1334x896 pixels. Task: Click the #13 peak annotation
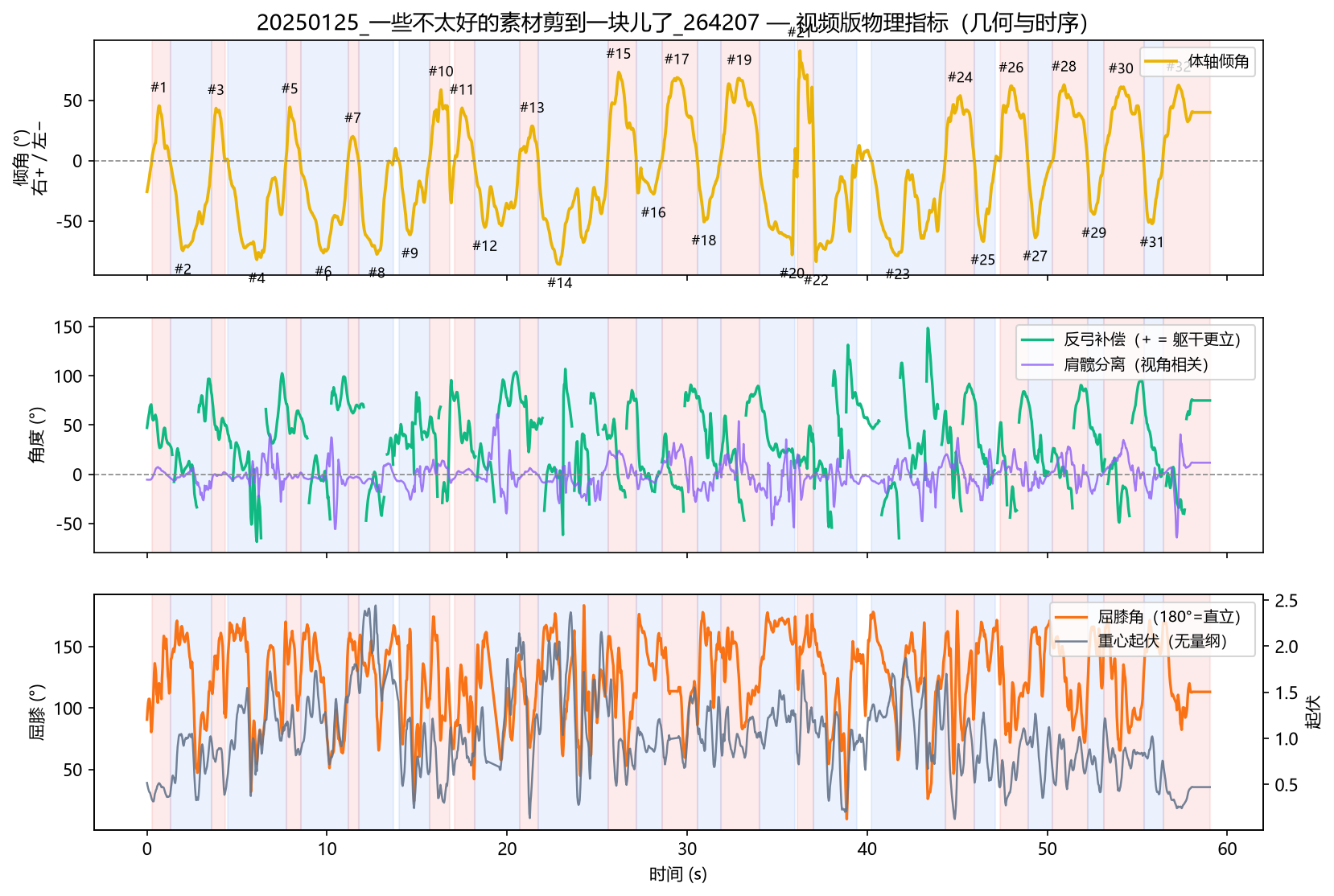coord(532,107)
